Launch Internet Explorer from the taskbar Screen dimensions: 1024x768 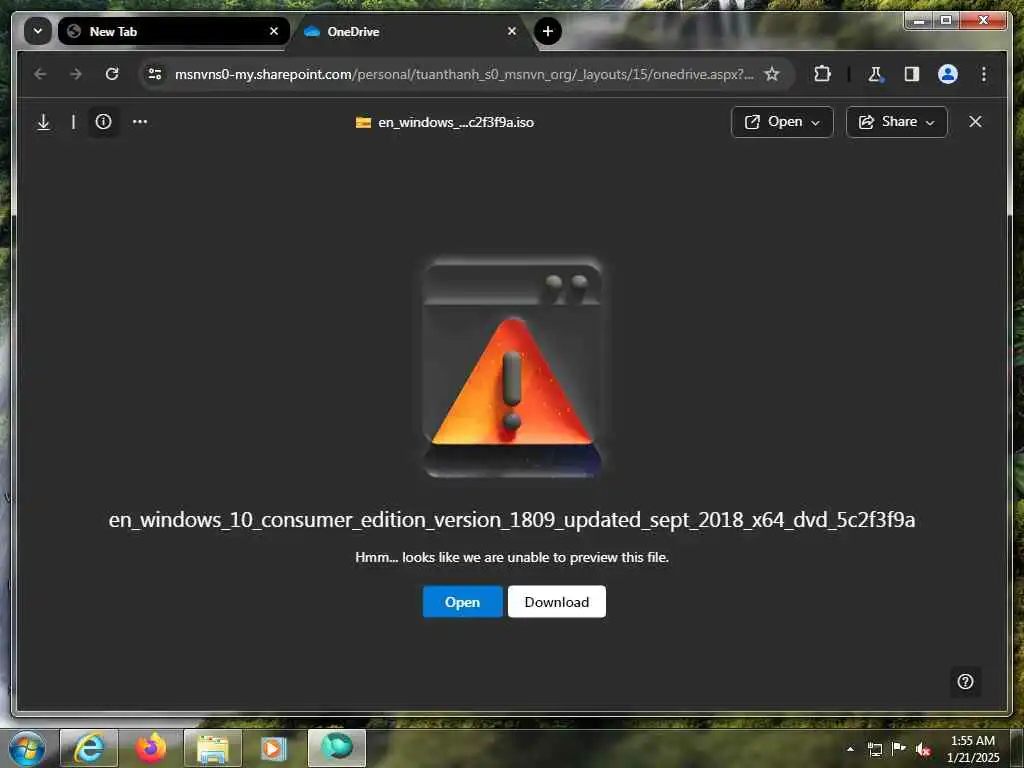point(89,748)
